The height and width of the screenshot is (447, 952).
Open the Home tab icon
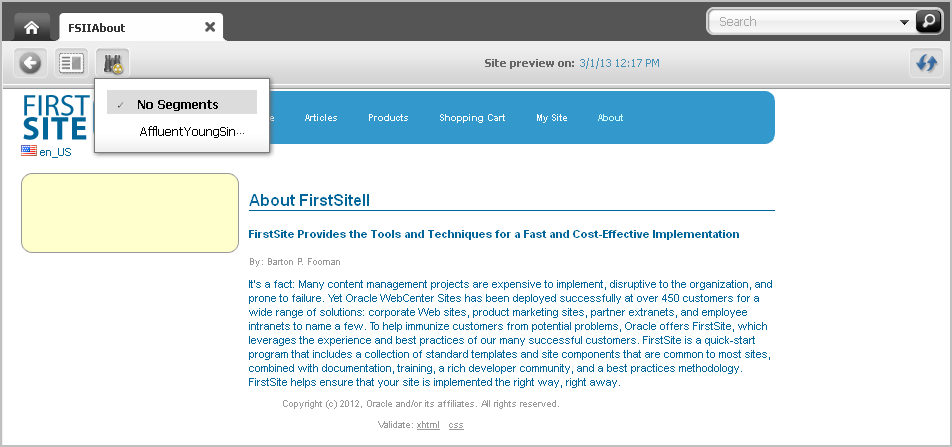click(x=32, y=28)
